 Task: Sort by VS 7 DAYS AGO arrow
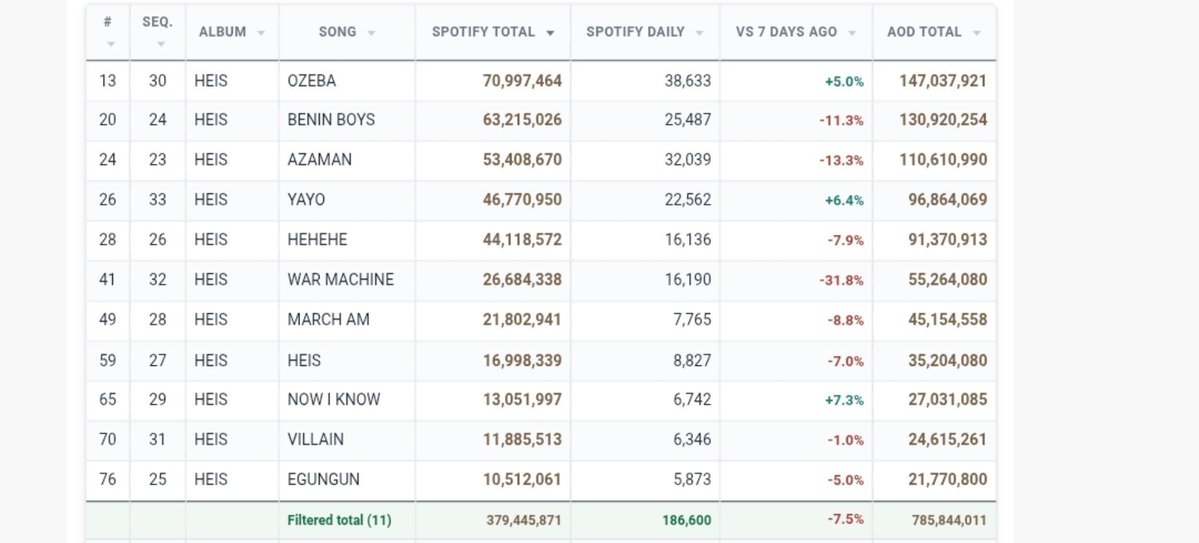852,33
